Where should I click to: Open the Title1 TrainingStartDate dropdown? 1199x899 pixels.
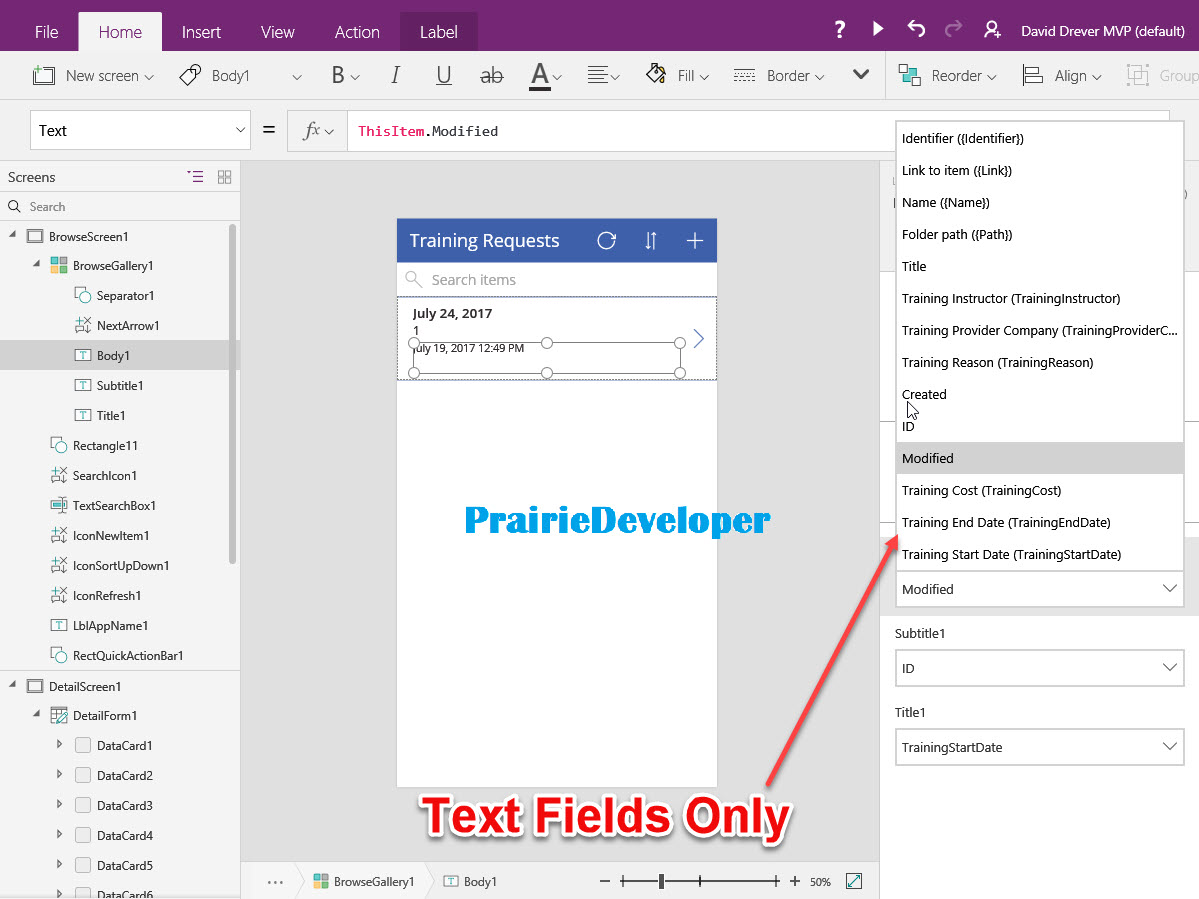[x=1039, y=747]
